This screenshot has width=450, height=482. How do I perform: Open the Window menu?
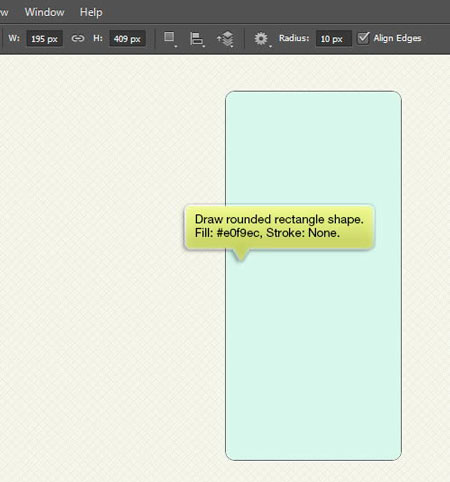(44, 12)
